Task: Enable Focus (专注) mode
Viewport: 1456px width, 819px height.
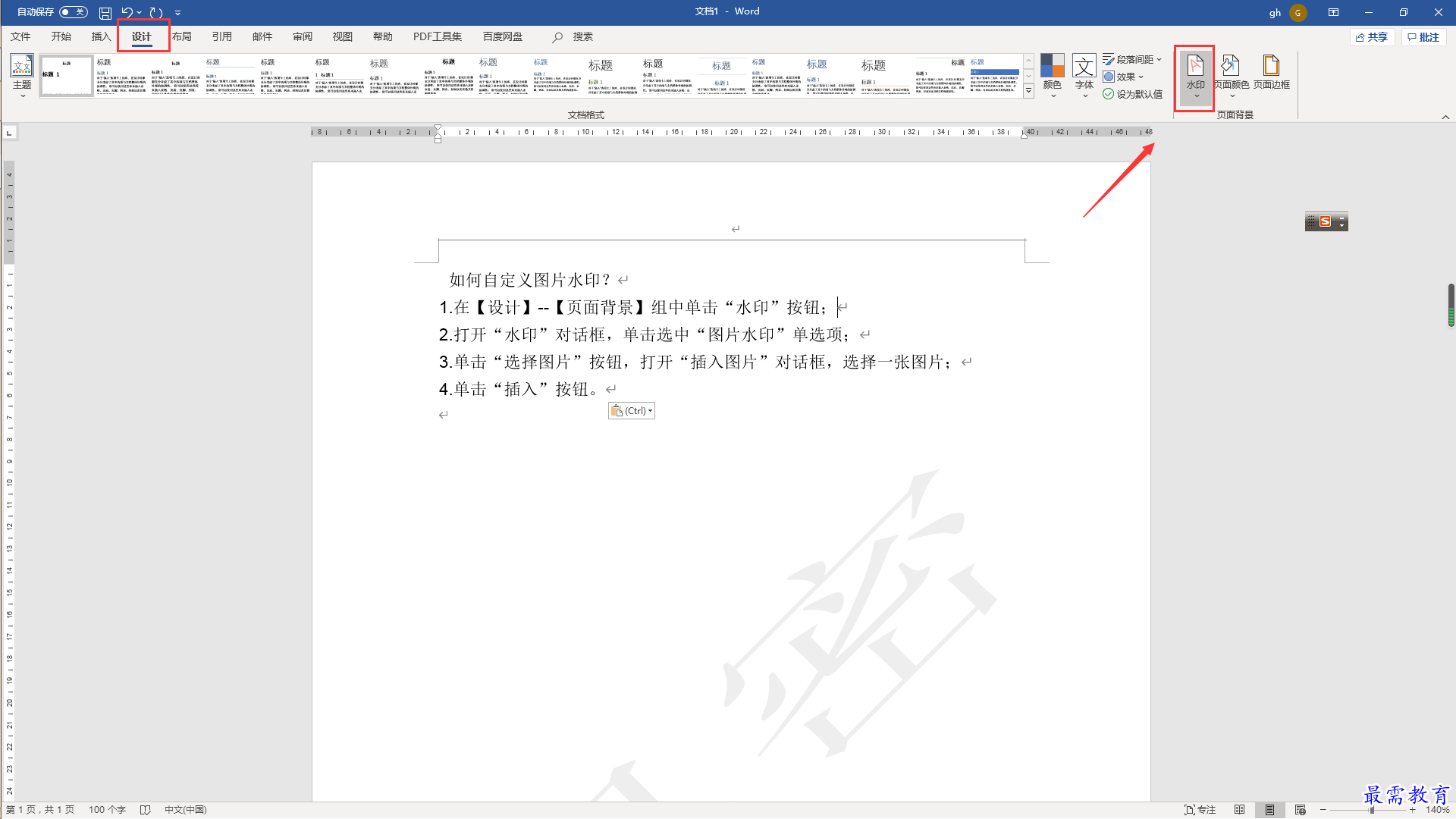Action: [x=1200, y=810]
